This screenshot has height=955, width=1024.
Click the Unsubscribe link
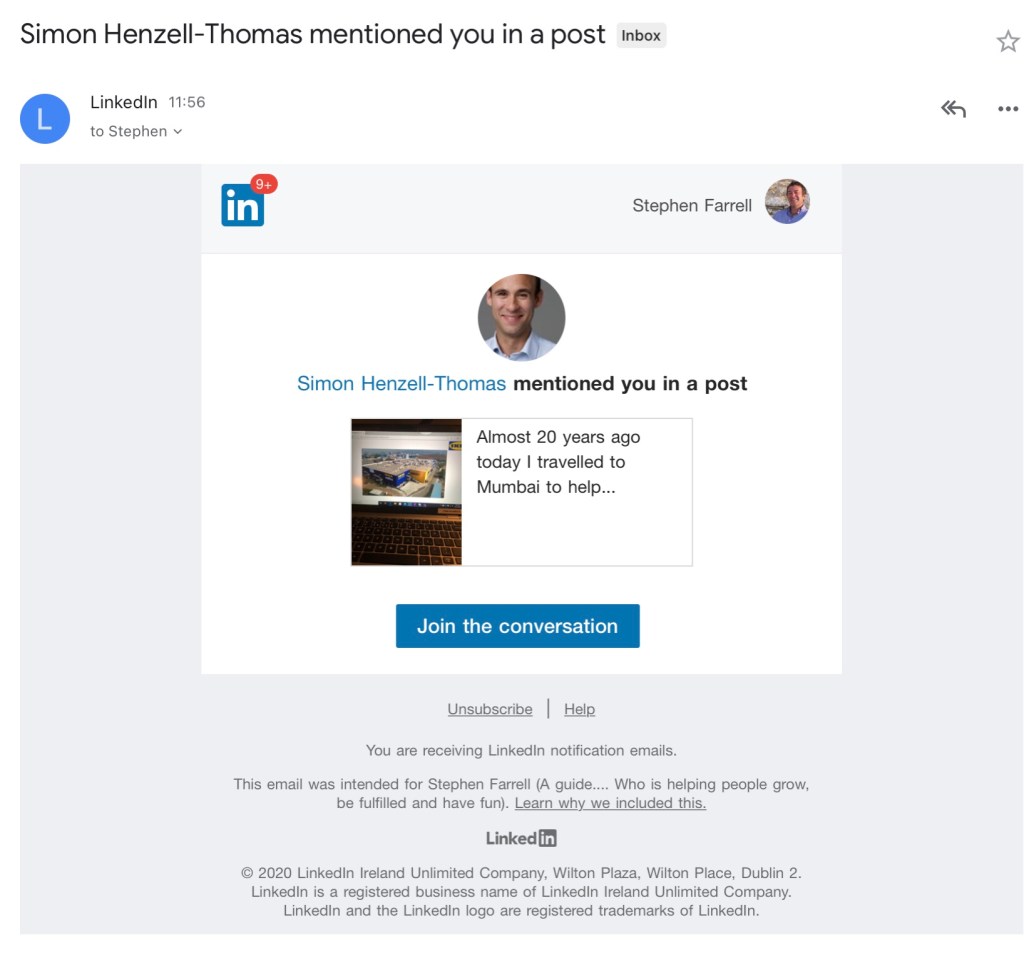(x=490, y=709)
